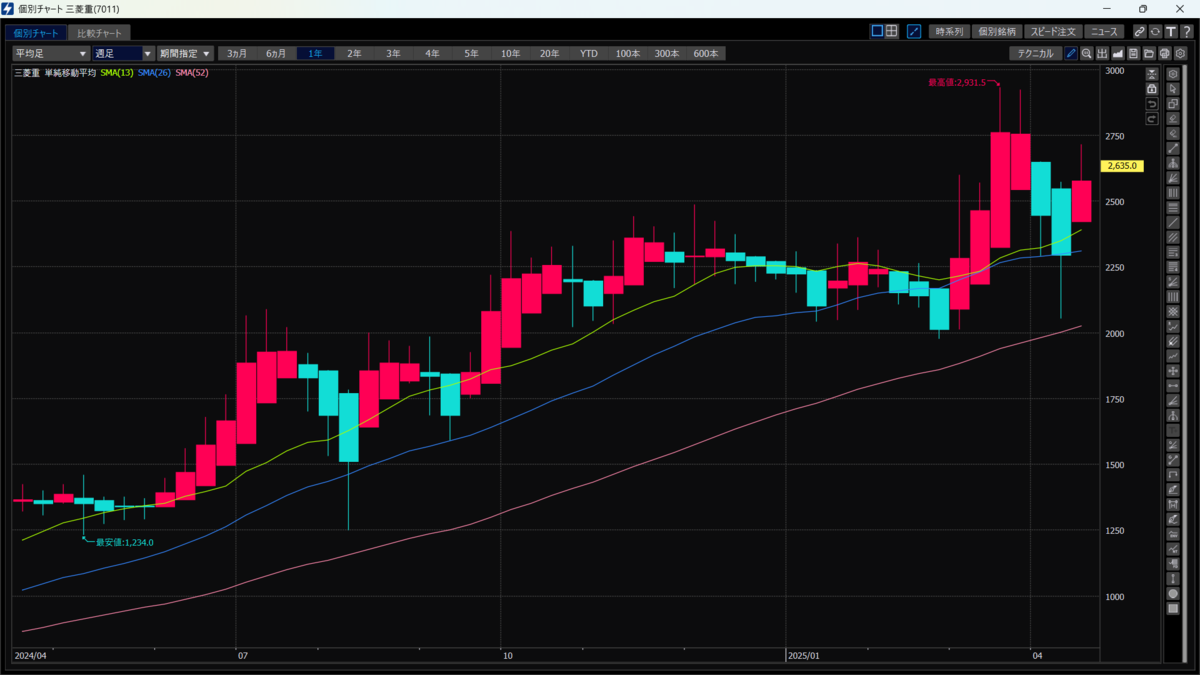This screenshot has width=1200, height=675.
Task: Toggle the blue pencil drawing-mode icon
Action: tap(1071, 53)
